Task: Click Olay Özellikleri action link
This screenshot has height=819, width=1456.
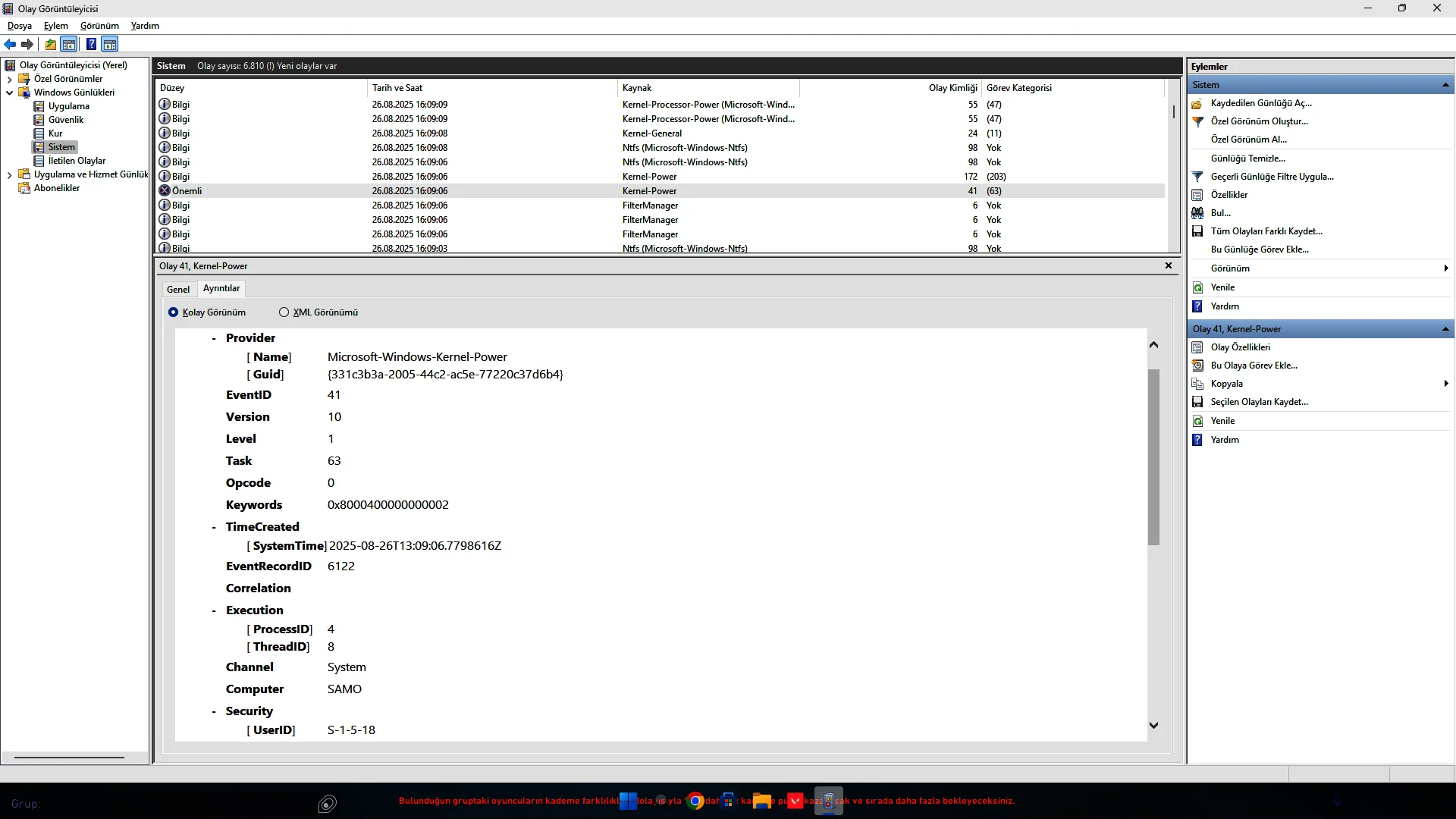Action: (1240, 347)
